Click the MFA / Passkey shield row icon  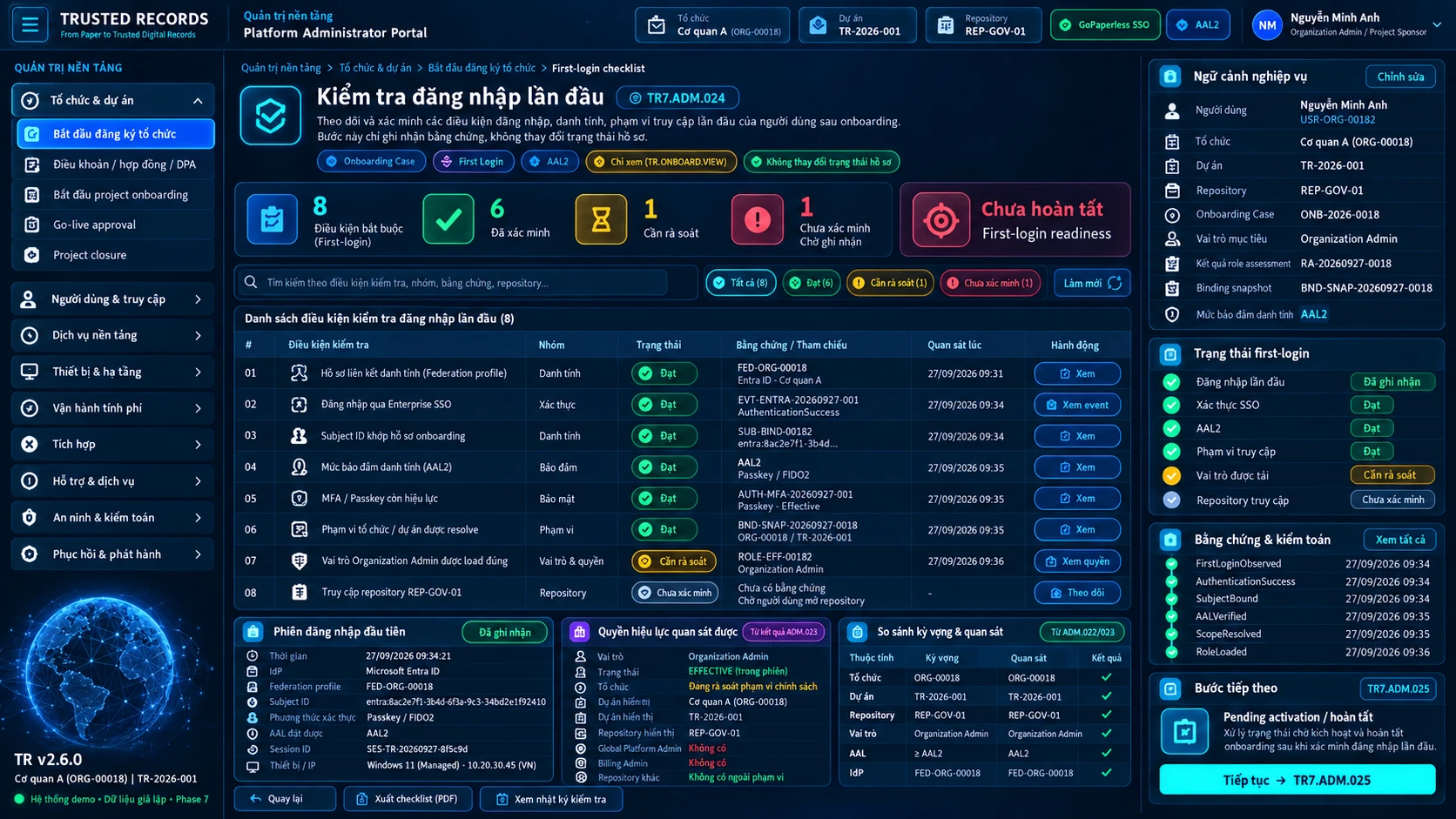point(300,499)
